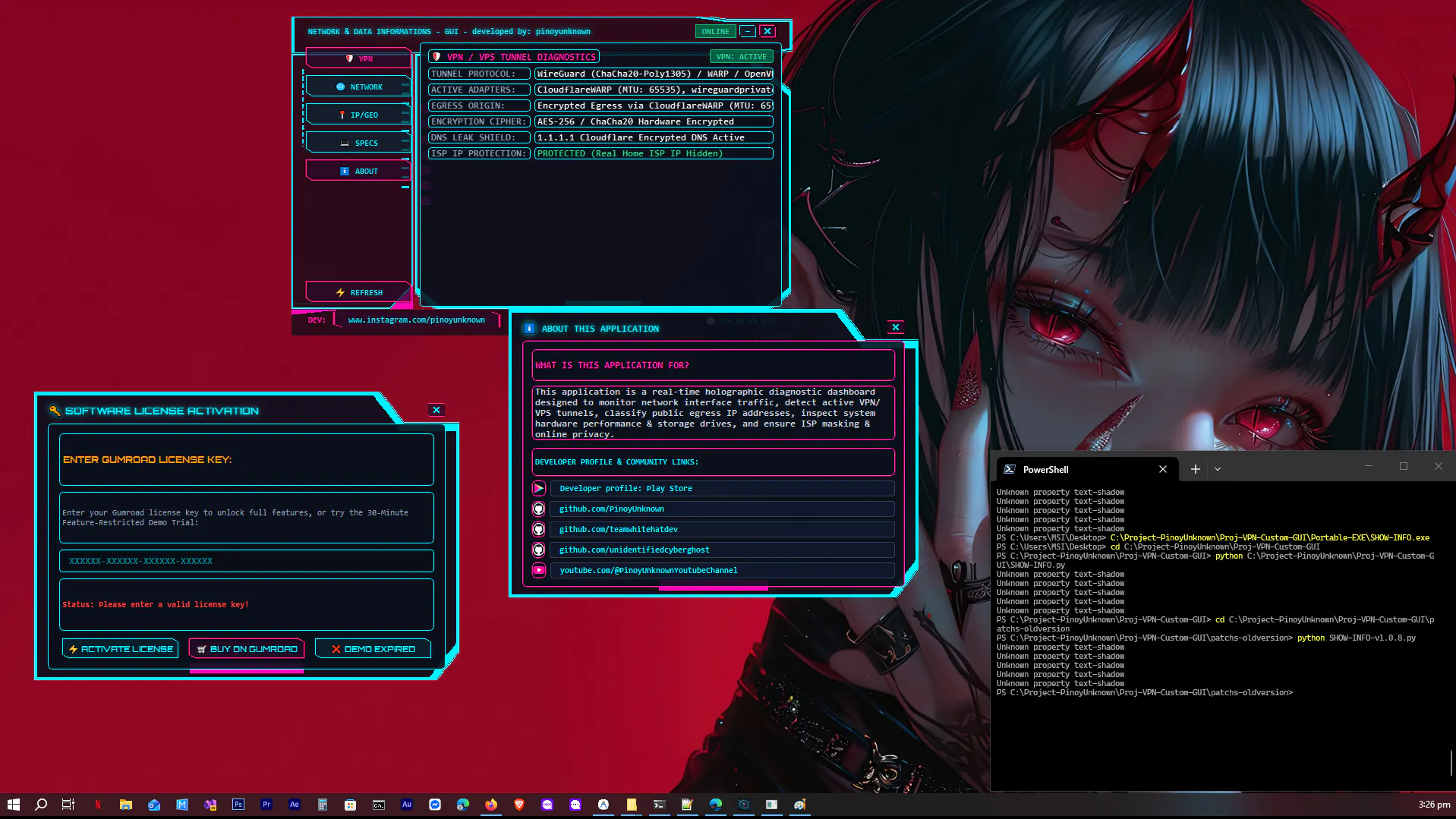Open github.com/teamwhitehatdev link
This screenshot has height=819, width=1456.
(722, 529)
